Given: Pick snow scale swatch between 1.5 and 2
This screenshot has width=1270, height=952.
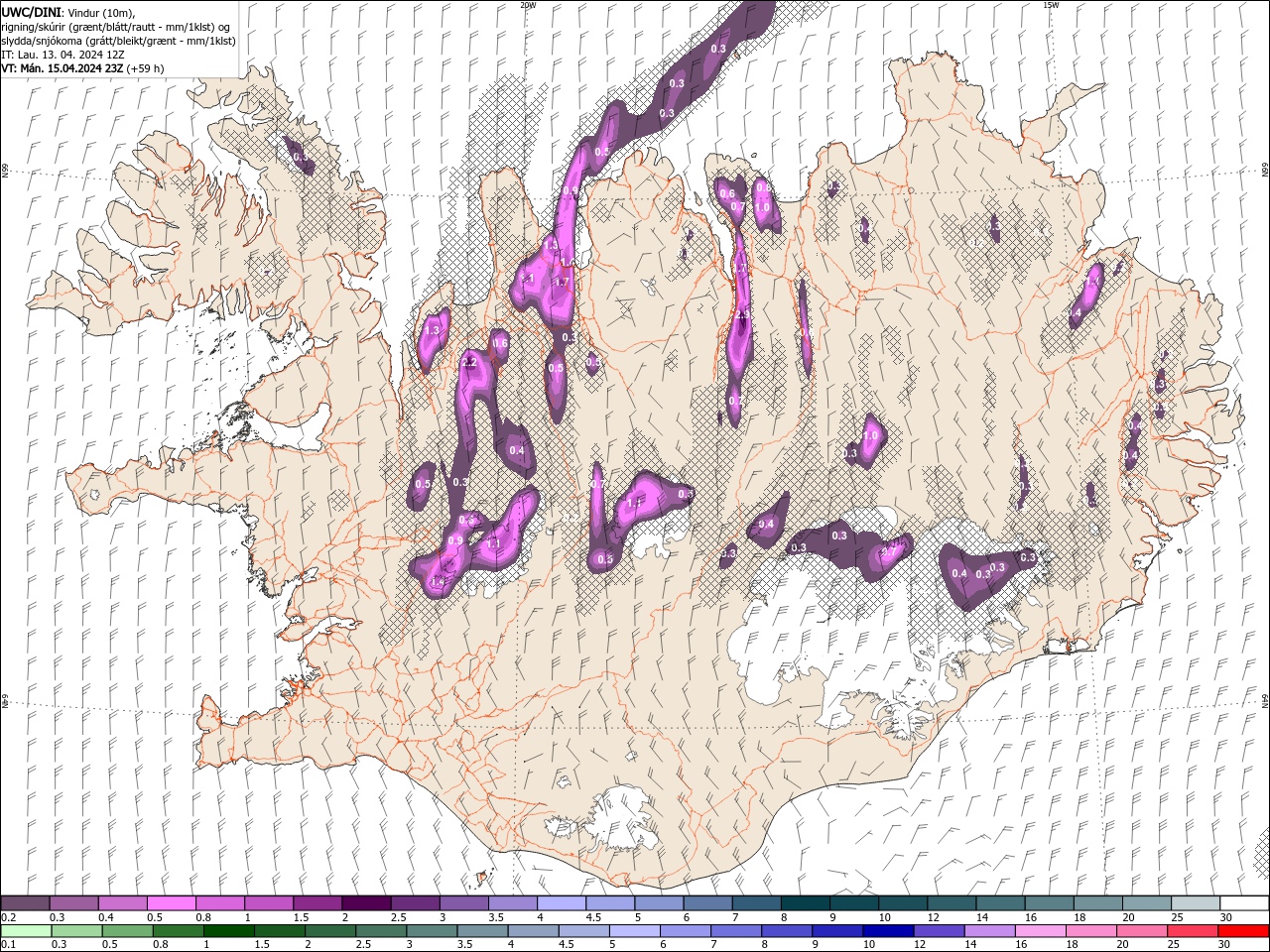Looking at the screenshot, I should coord(317,903).
